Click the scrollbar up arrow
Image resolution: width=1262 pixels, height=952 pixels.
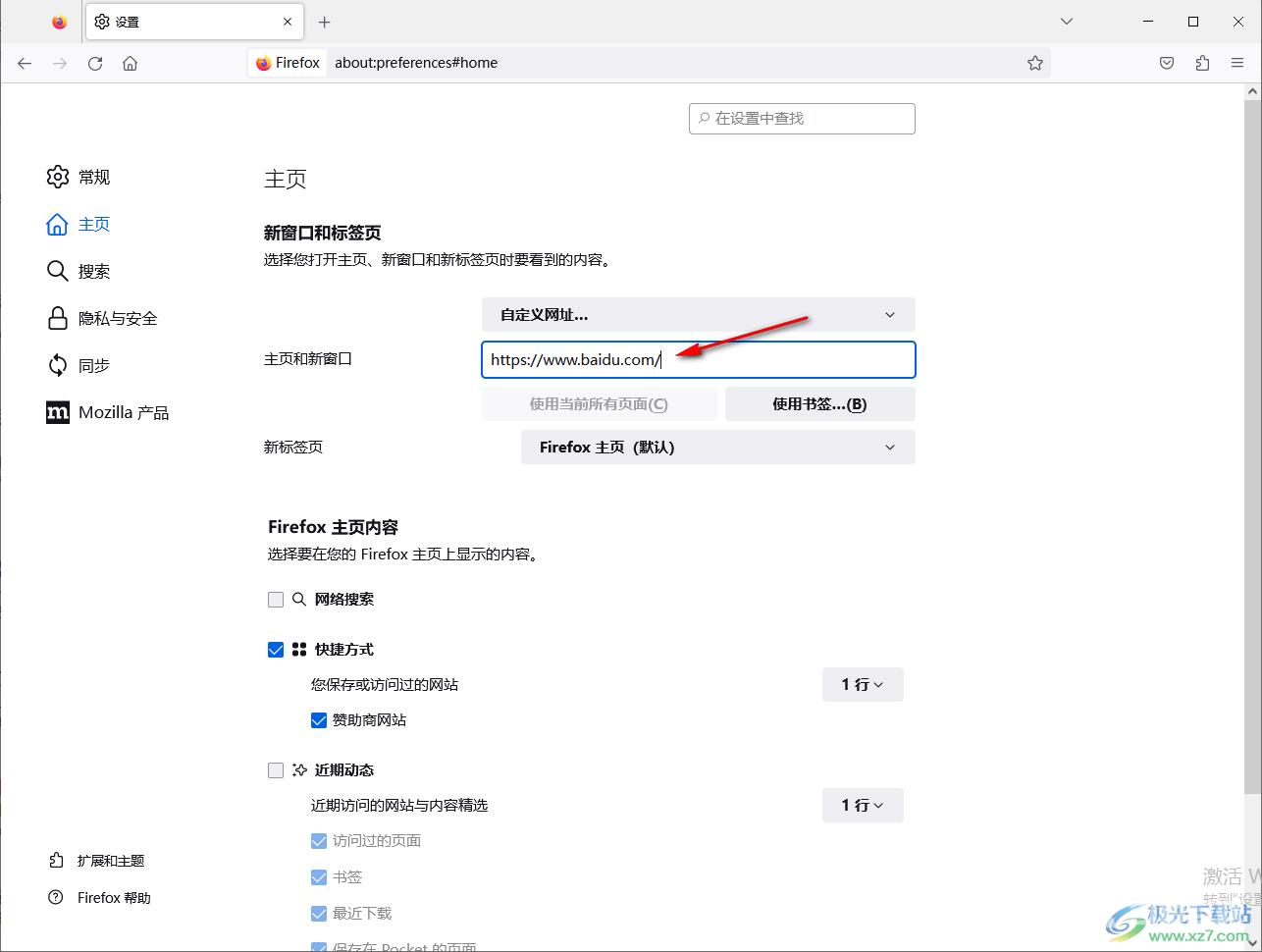(x=1252, y=91)
